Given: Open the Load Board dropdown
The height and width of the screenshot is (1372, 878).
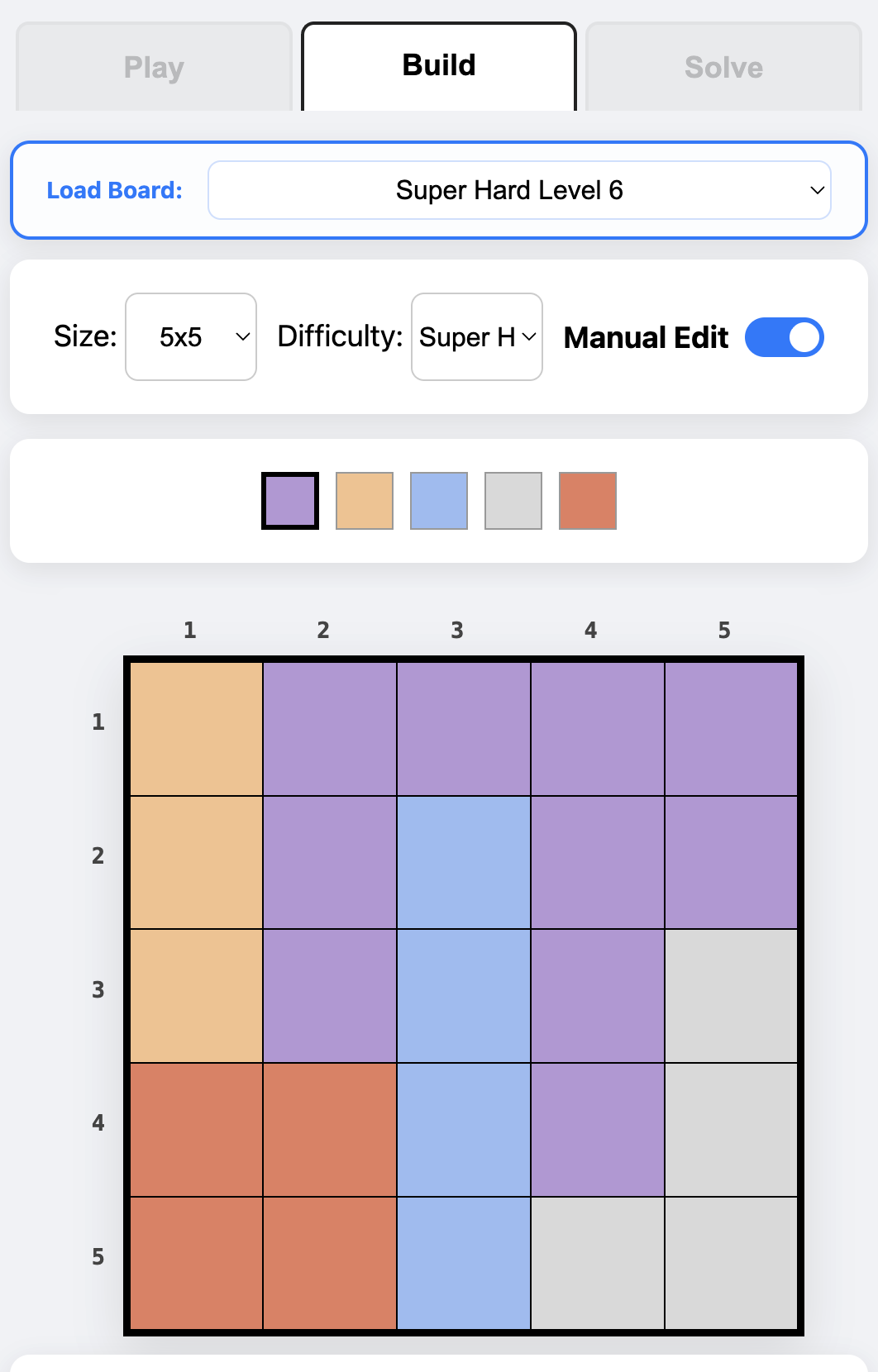Looking at the screenshot, I should click(519, 190).
